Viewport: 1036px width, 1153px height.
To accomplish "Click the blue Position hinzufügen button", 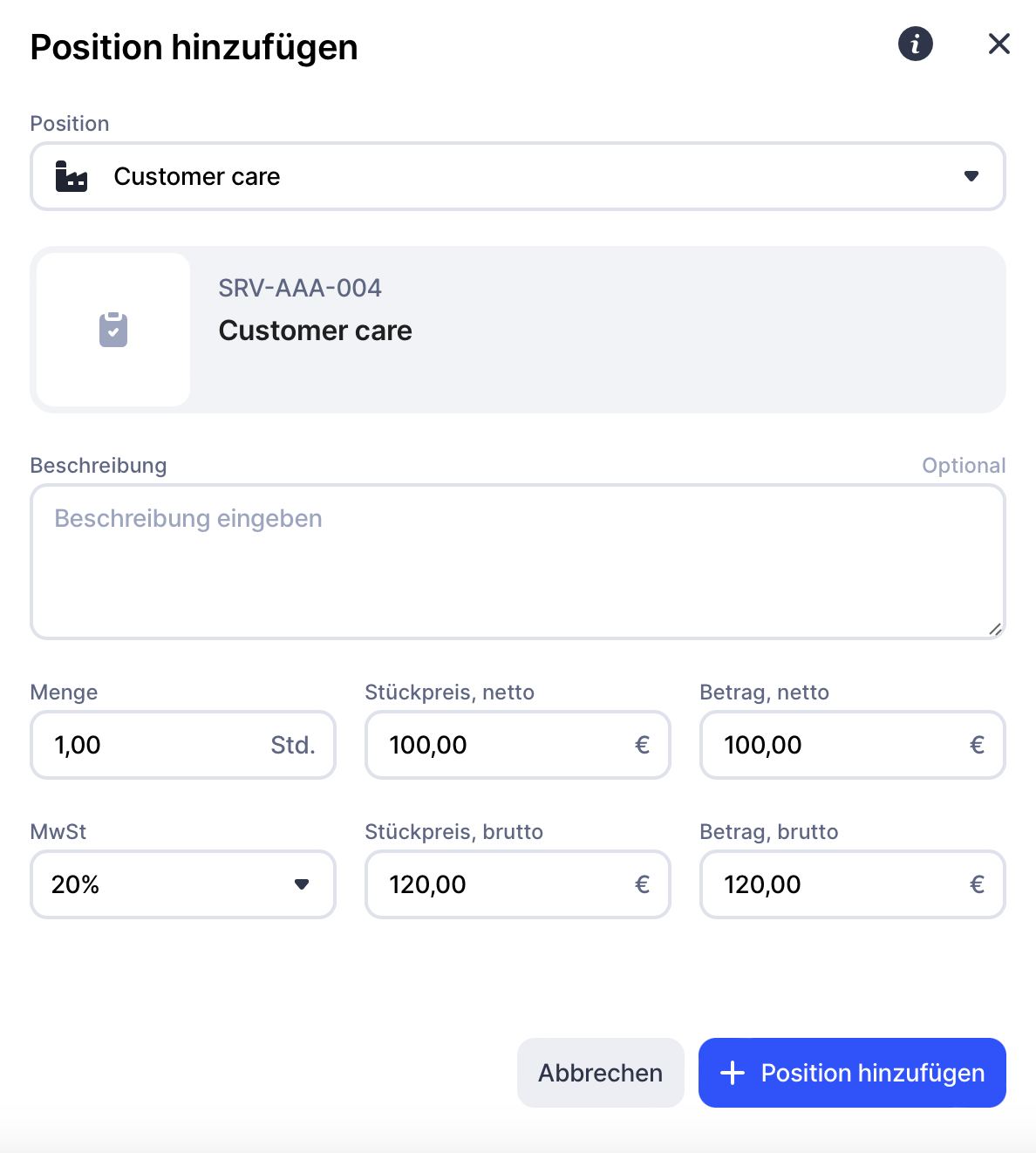I will (x=852, y=1073).
